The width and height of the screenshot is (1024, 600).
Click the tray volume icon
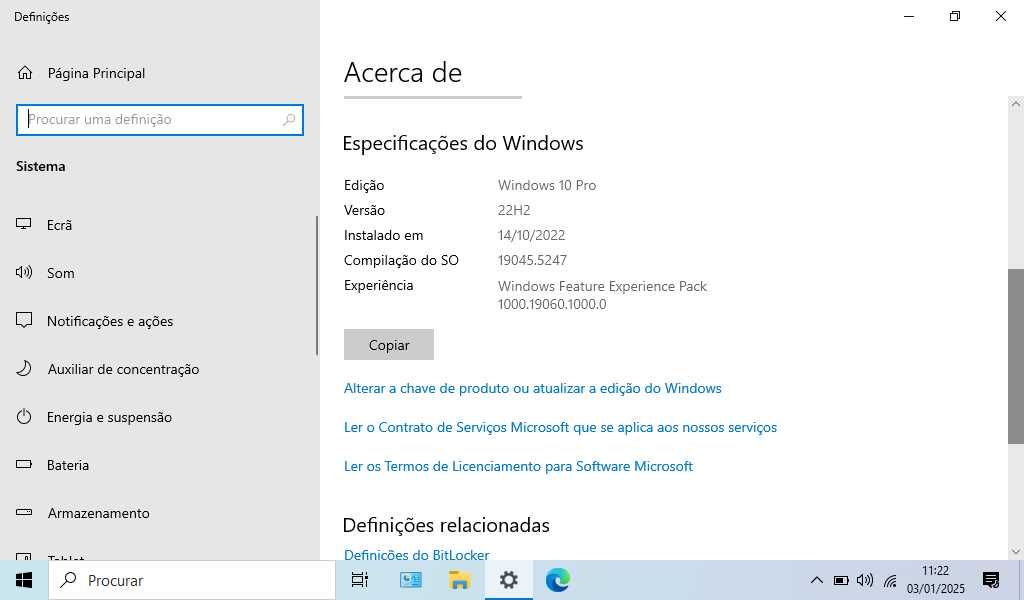tap(865, 580)
